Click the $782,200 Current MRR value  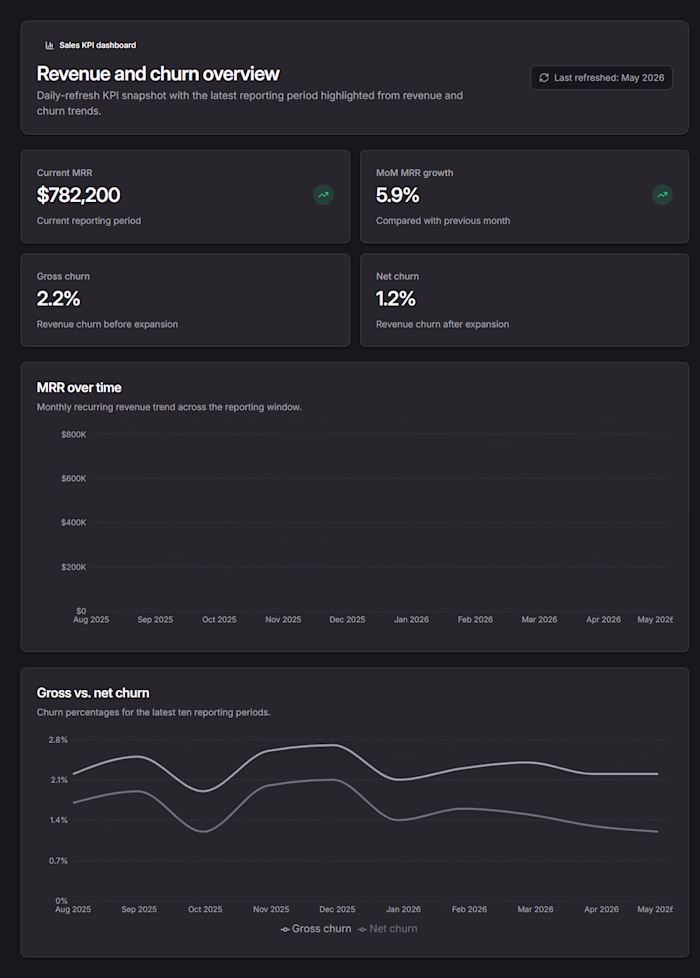coord(79,195)
